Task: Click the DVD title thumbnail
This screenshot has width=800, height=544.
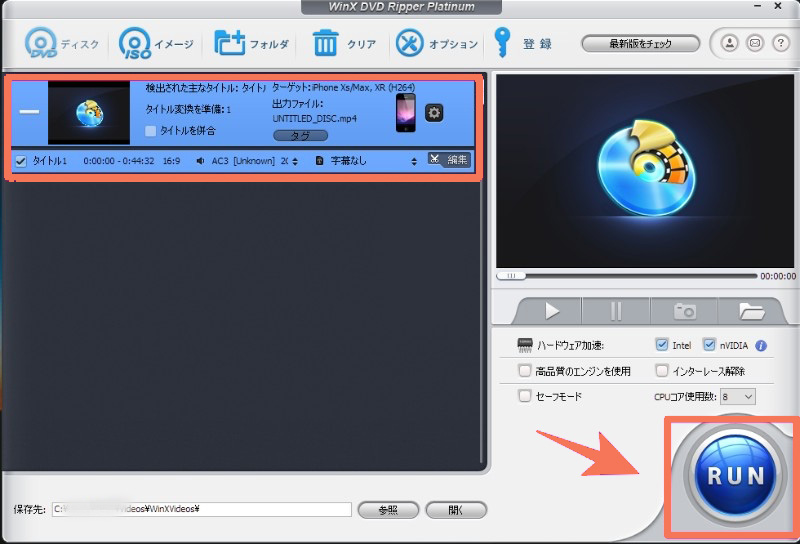Action: click(89, 112)
